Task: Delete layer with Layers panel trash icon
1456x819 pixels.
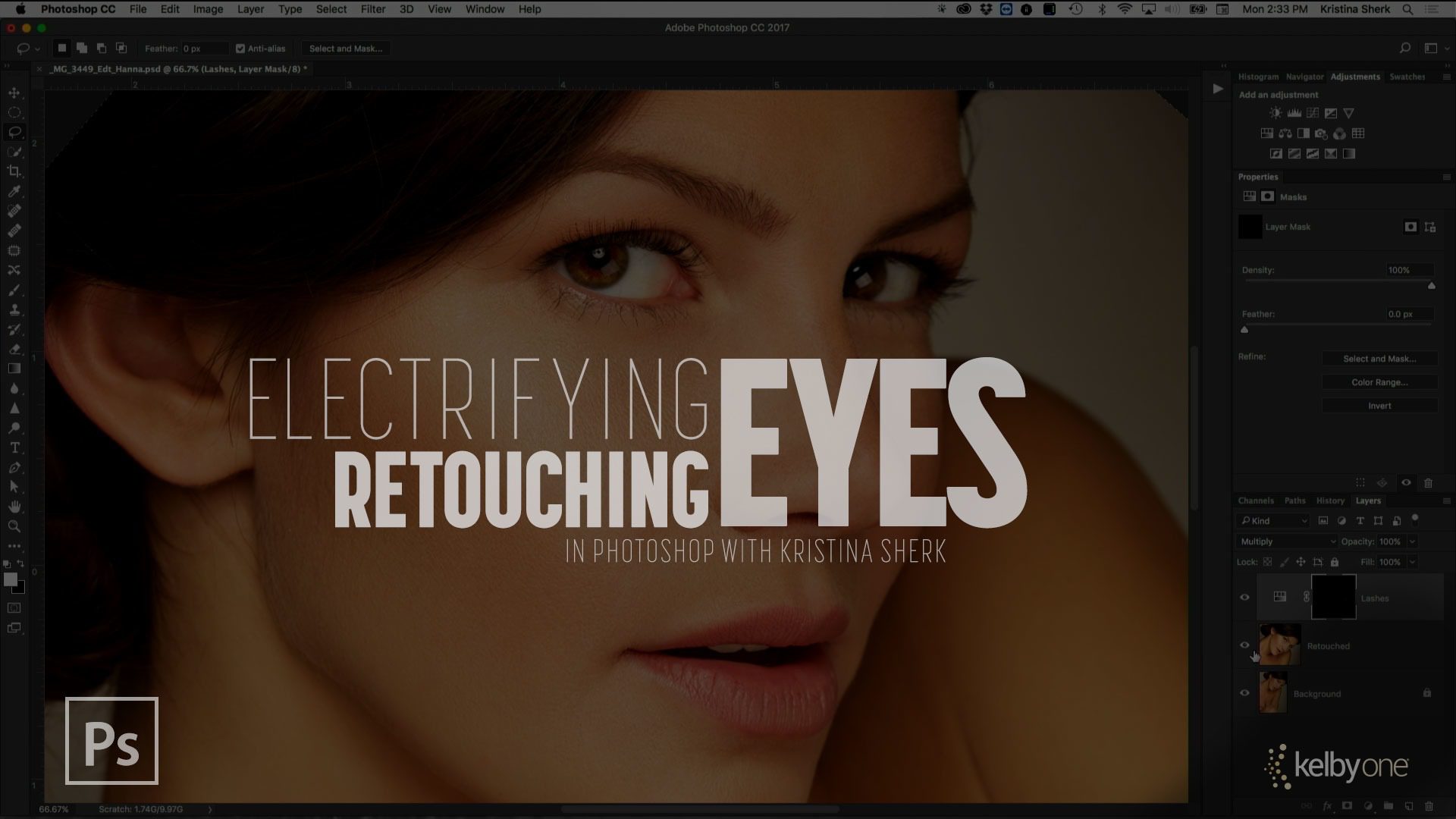Action: (1429, 806)
